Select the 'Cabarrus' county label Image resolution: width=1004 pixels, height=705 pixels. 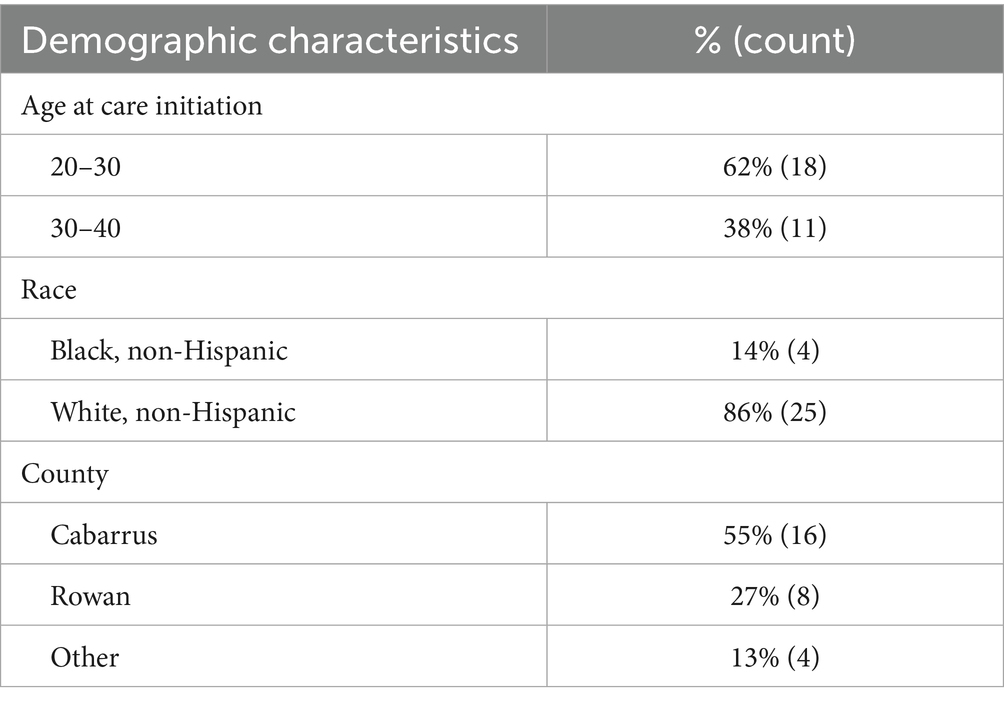(104, 535)
